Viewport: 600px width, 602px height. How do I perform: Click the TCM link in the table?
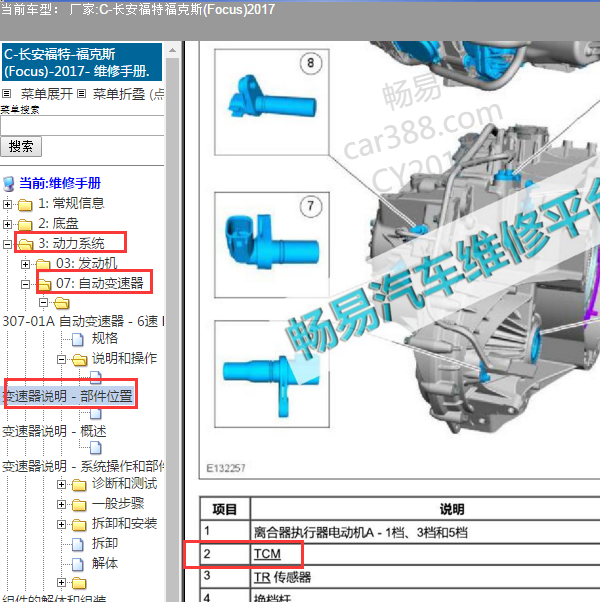tap(267, 554)
